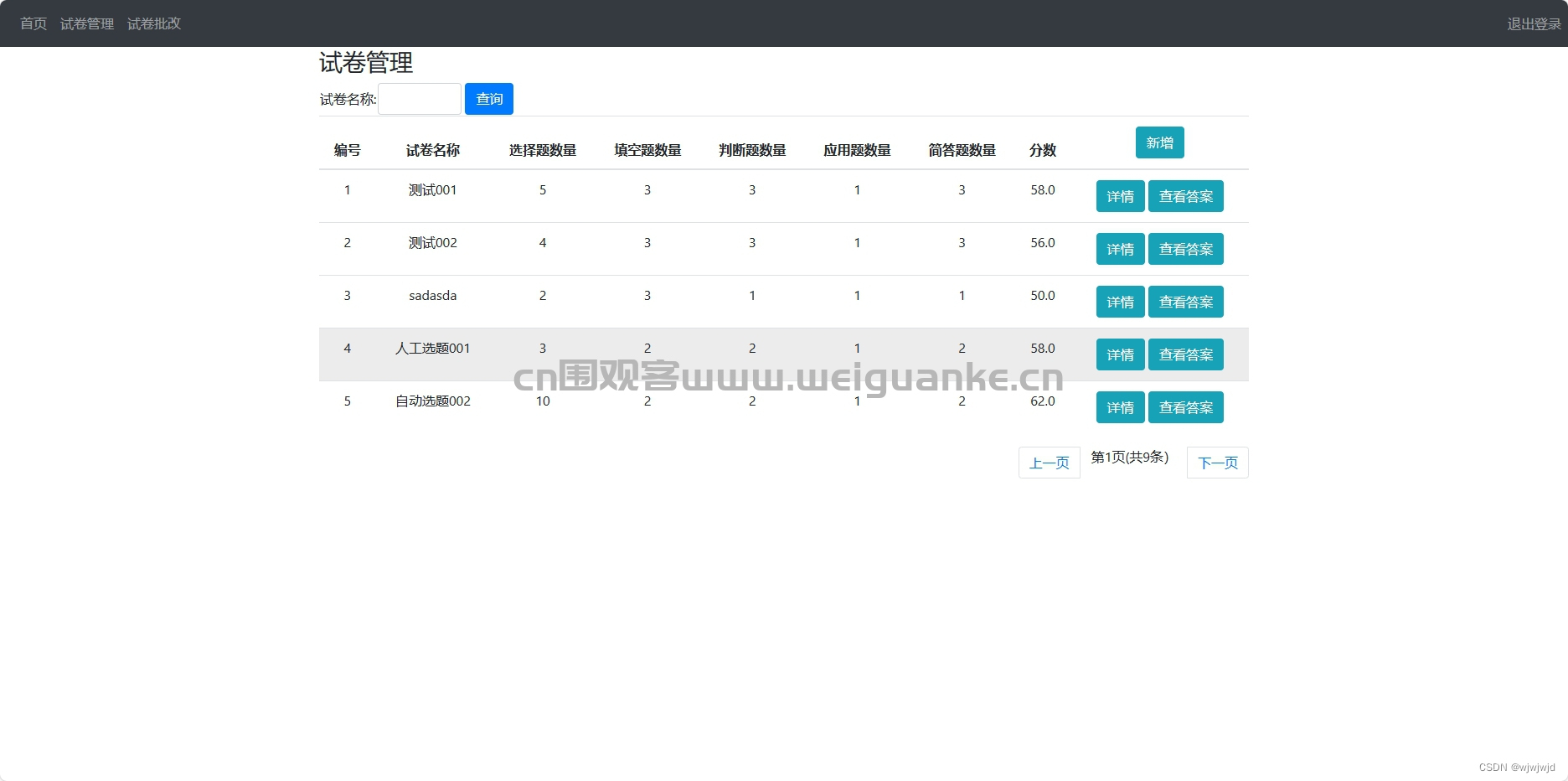
Task: Open 详情 for 测试001
Action: pyautogui.click(x=1121, y=196)
